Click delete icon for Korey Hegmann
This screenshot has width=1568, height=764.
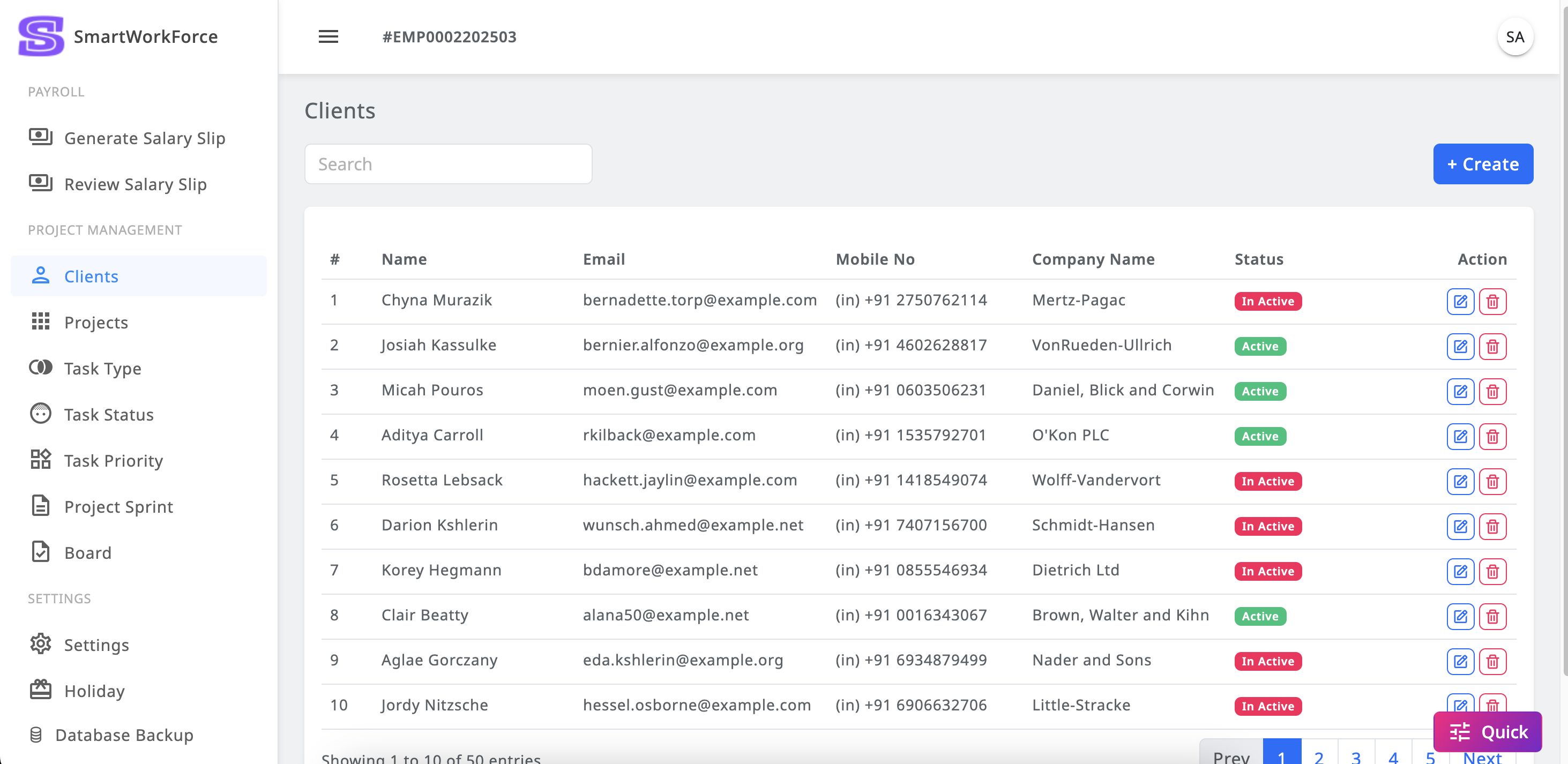click(x=1492, y=572)
